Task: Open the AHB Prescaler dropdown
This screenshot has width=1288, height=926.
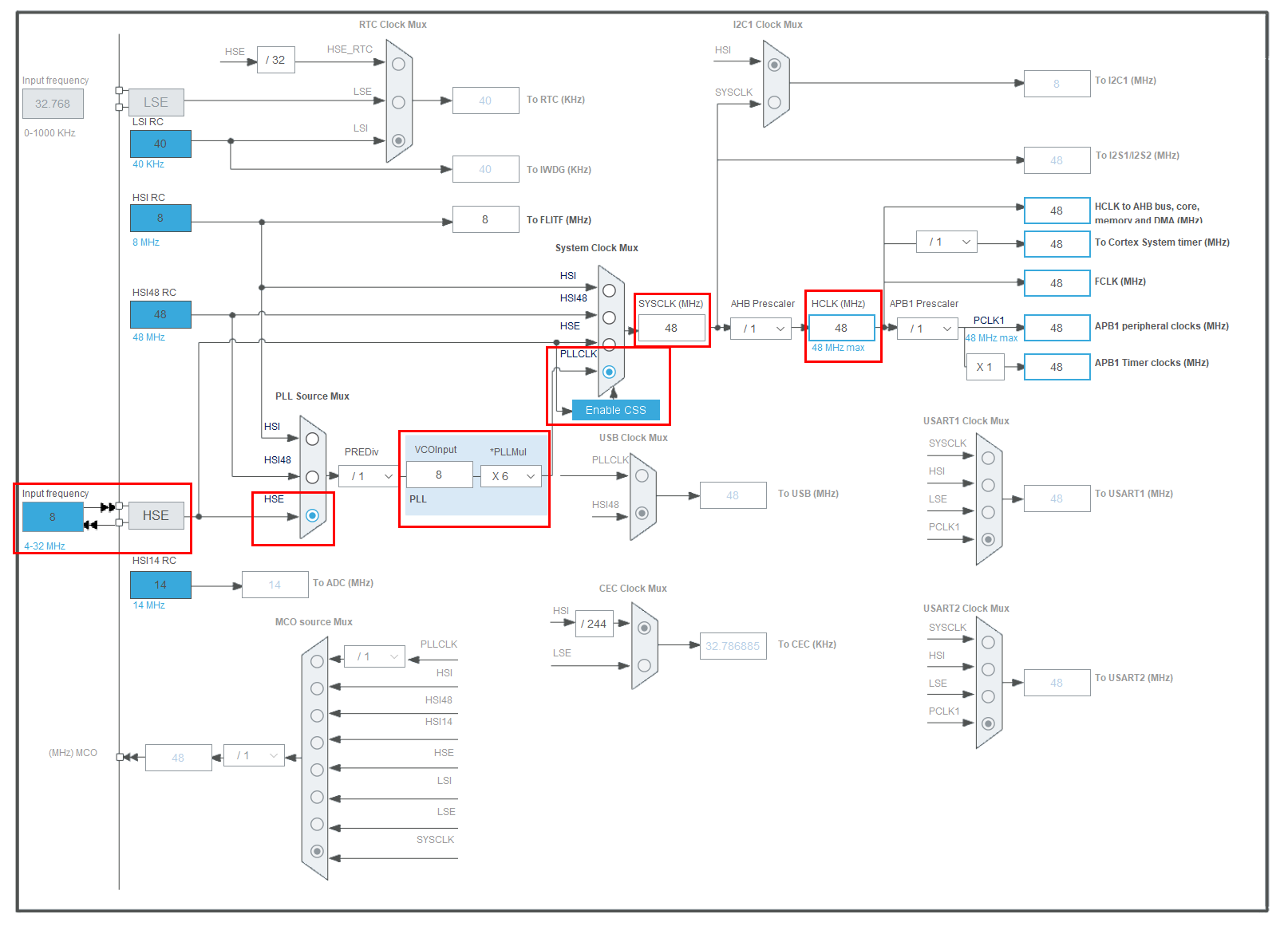Action: pos(760,328)
